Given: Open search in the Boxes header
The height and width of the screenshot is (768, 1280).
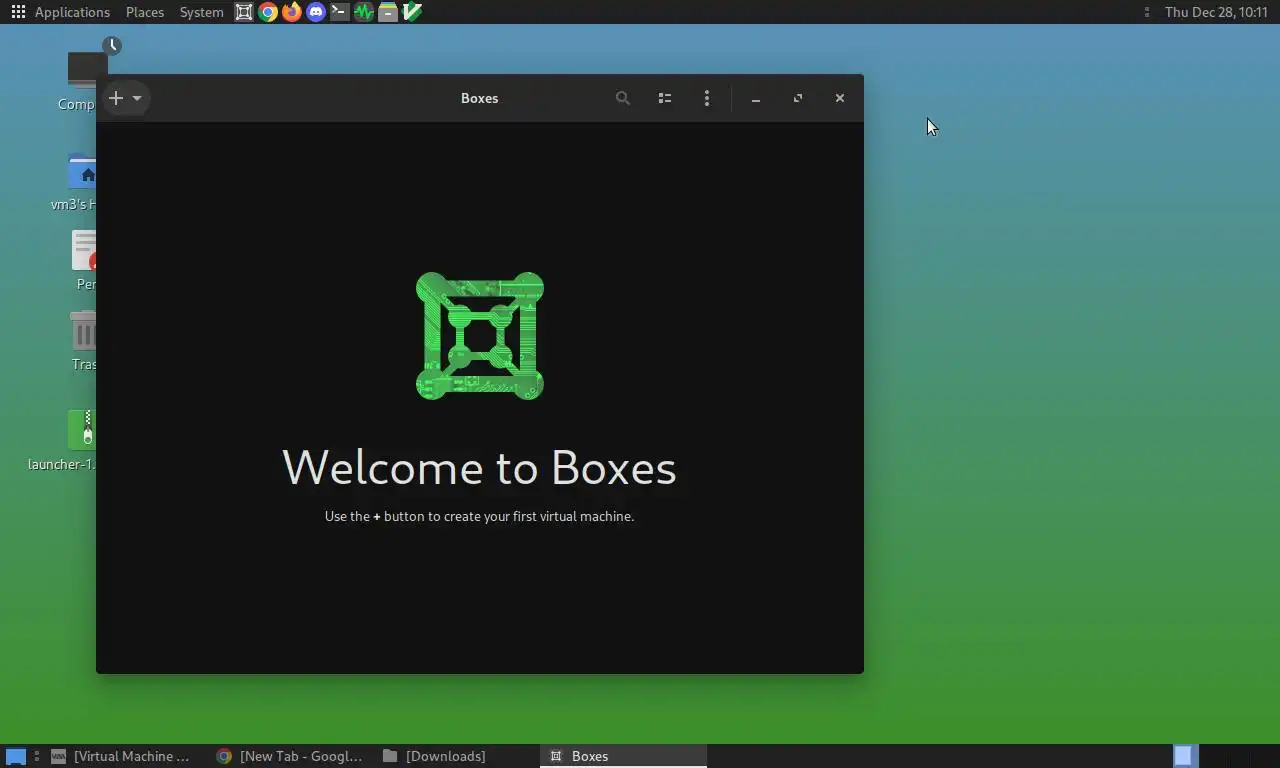Looking at the screenshot, I should 623,98.
